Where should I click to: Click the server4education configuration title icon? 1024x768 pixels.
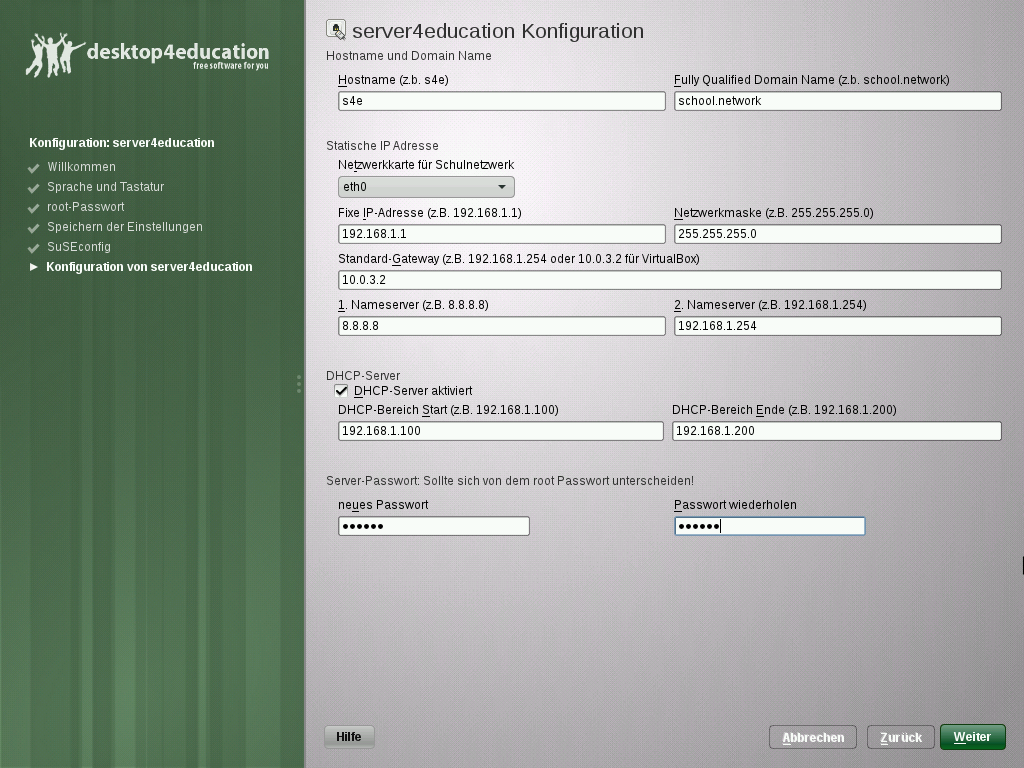[336, 30]
